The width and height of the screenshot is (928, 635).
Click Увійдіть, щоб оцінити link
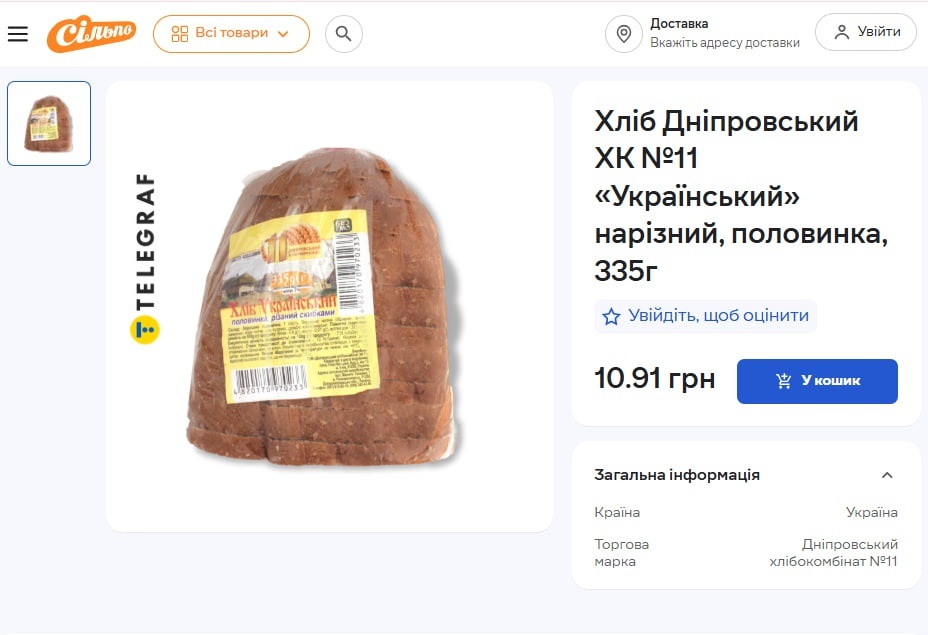(718, 316)
